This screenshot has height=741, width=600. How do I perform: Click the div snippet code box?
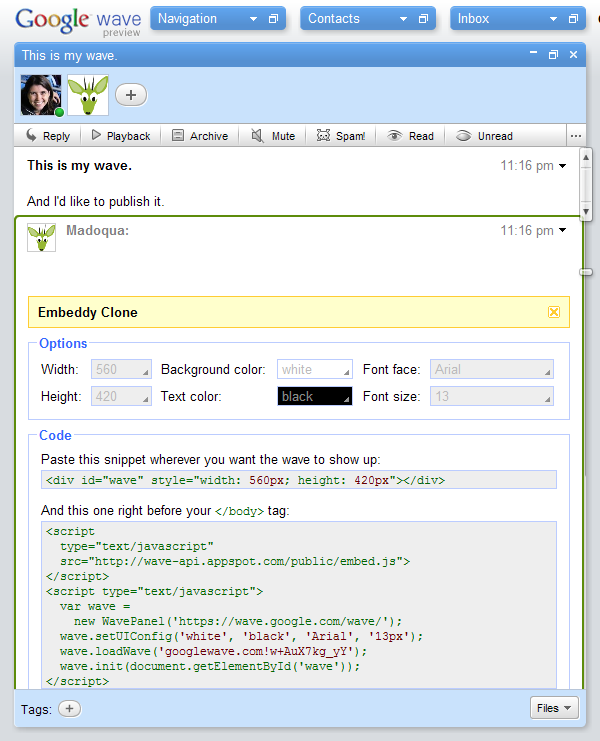(x=299, y=480)
